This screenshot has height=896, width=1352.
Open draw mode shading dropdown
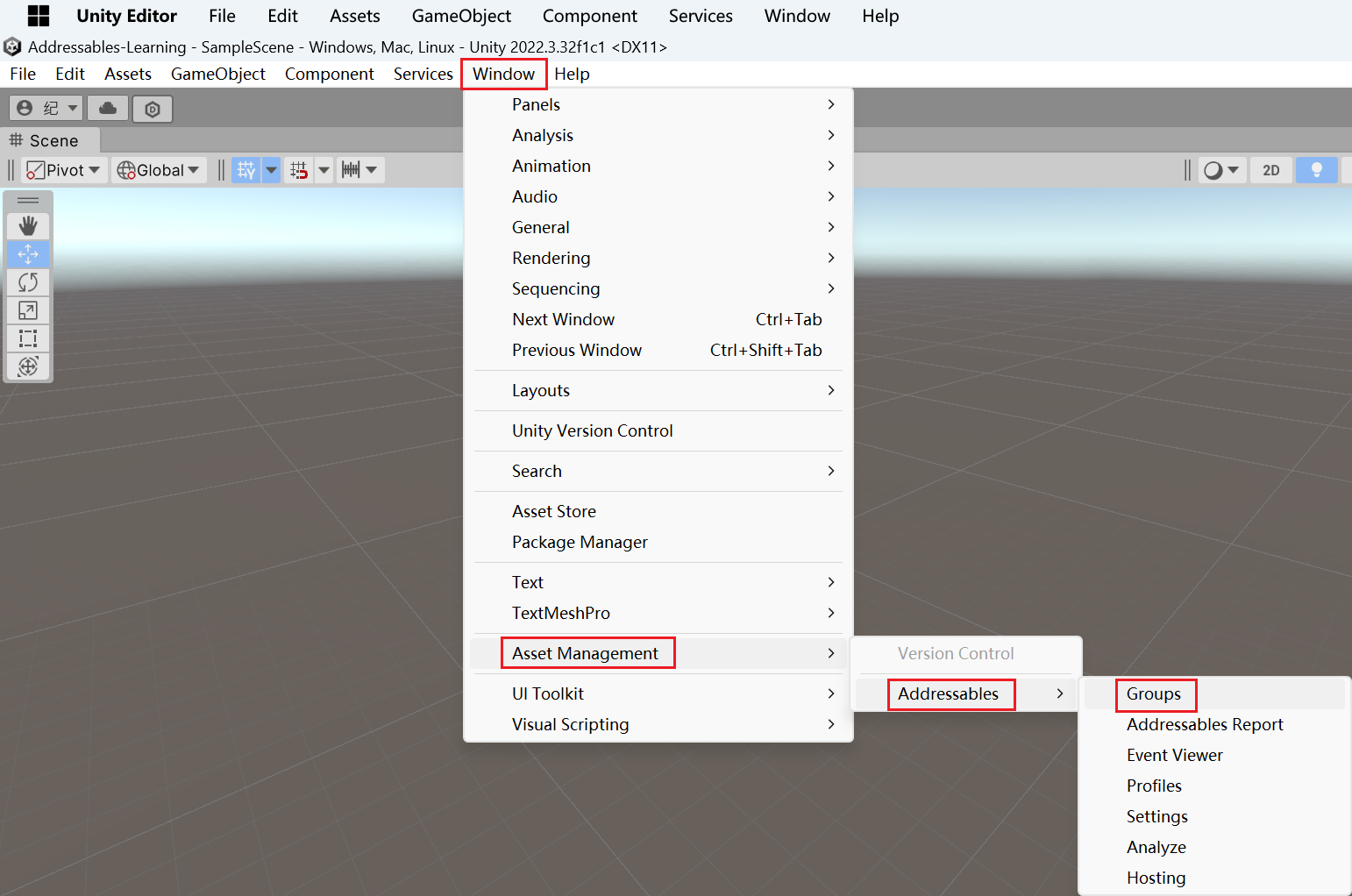tap(1221, 170)
